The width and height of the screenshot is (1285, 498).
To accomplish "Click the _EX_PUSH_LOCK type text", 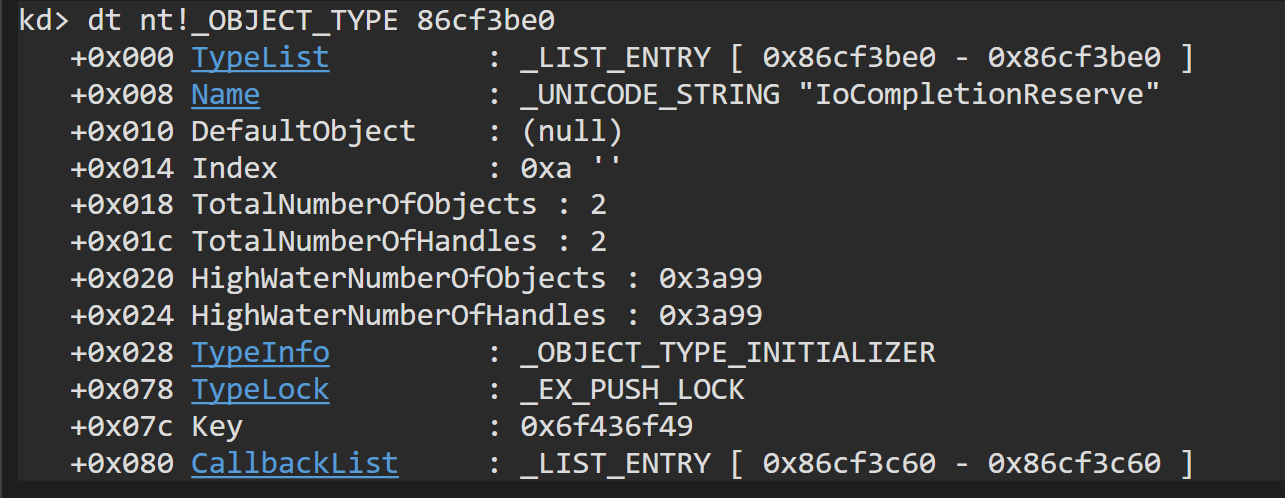I will (x=633, y=390).
